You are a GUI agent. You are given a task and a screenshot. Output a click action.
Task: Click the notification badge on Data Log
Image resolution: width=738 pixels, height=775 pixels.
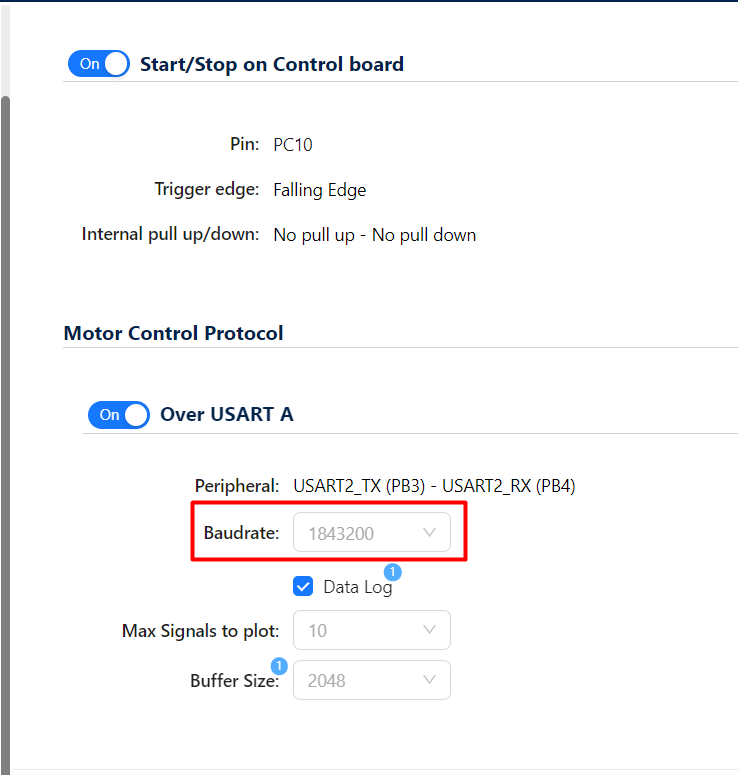[393, 572]
